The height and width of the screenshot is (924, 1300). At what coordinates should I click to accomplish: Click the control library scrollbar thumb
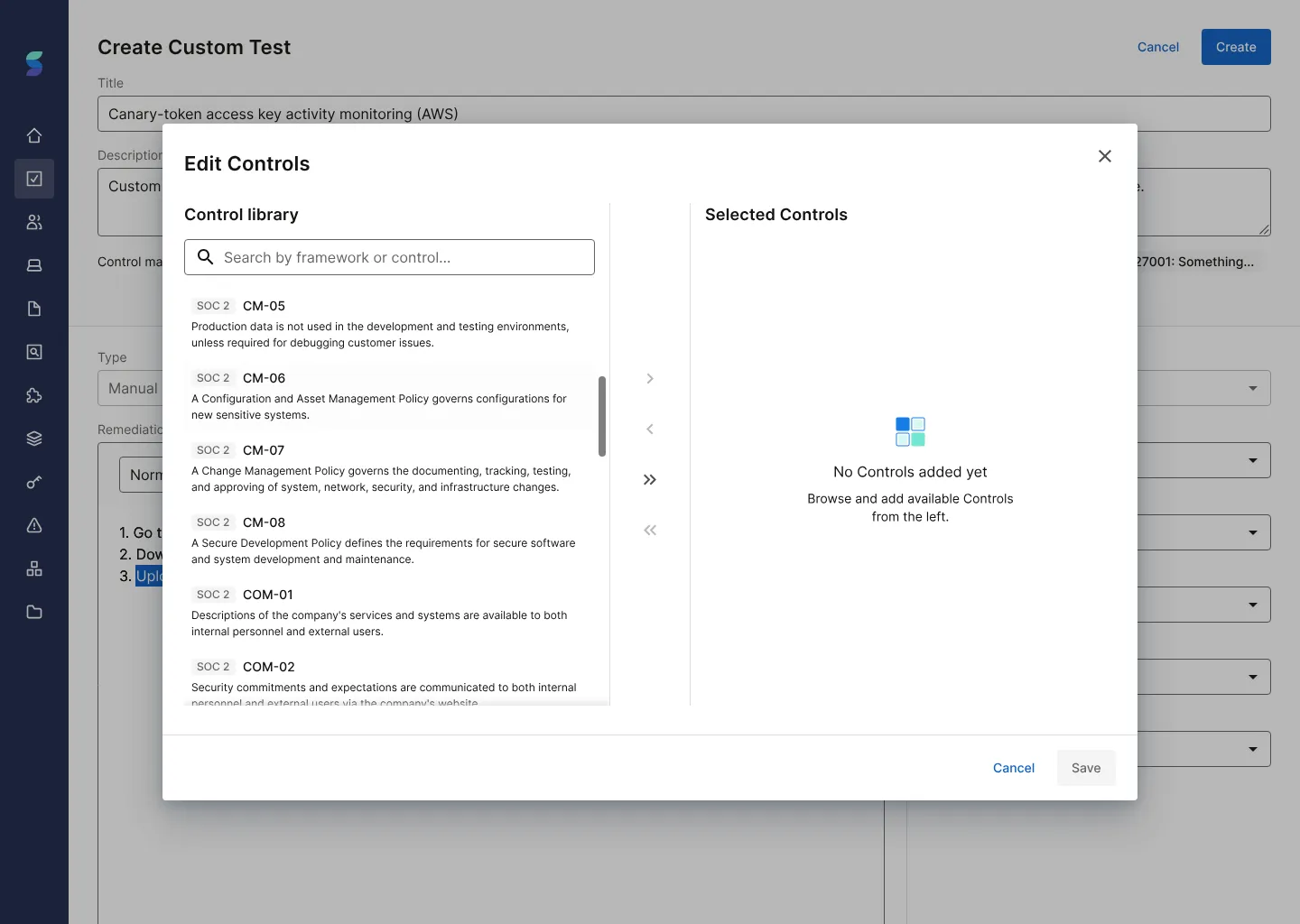point(602,416)
